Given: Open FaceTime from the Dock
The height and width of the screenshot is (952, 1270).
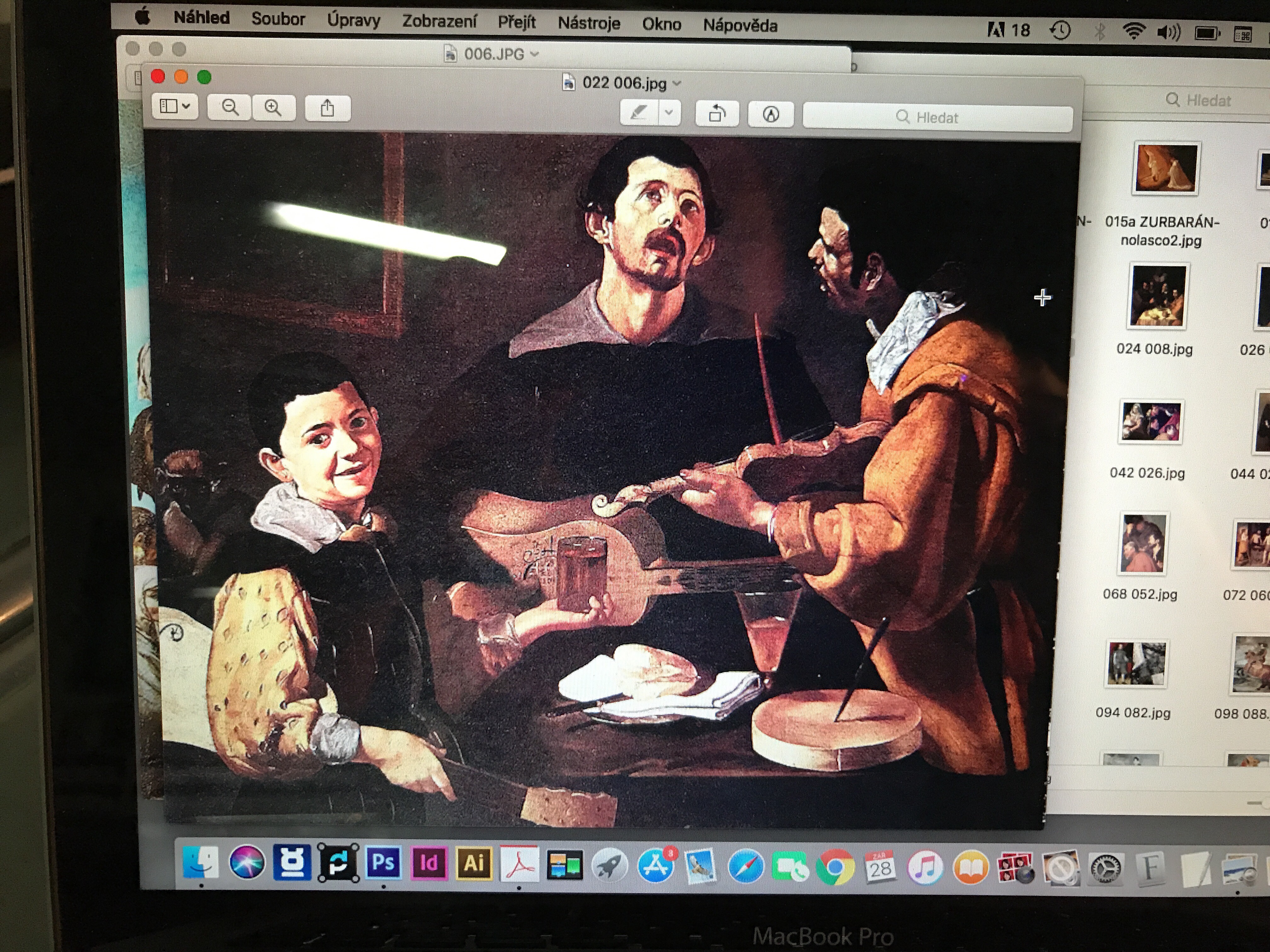Looking at the screenshot, I should click(791, 867).
